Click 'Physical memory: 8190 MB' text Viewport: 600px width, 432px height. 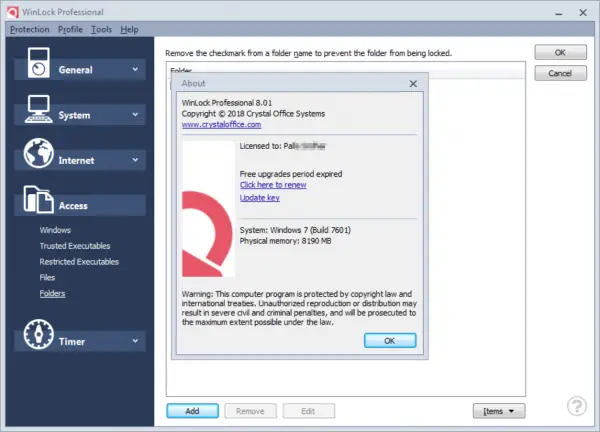(285, 241)
